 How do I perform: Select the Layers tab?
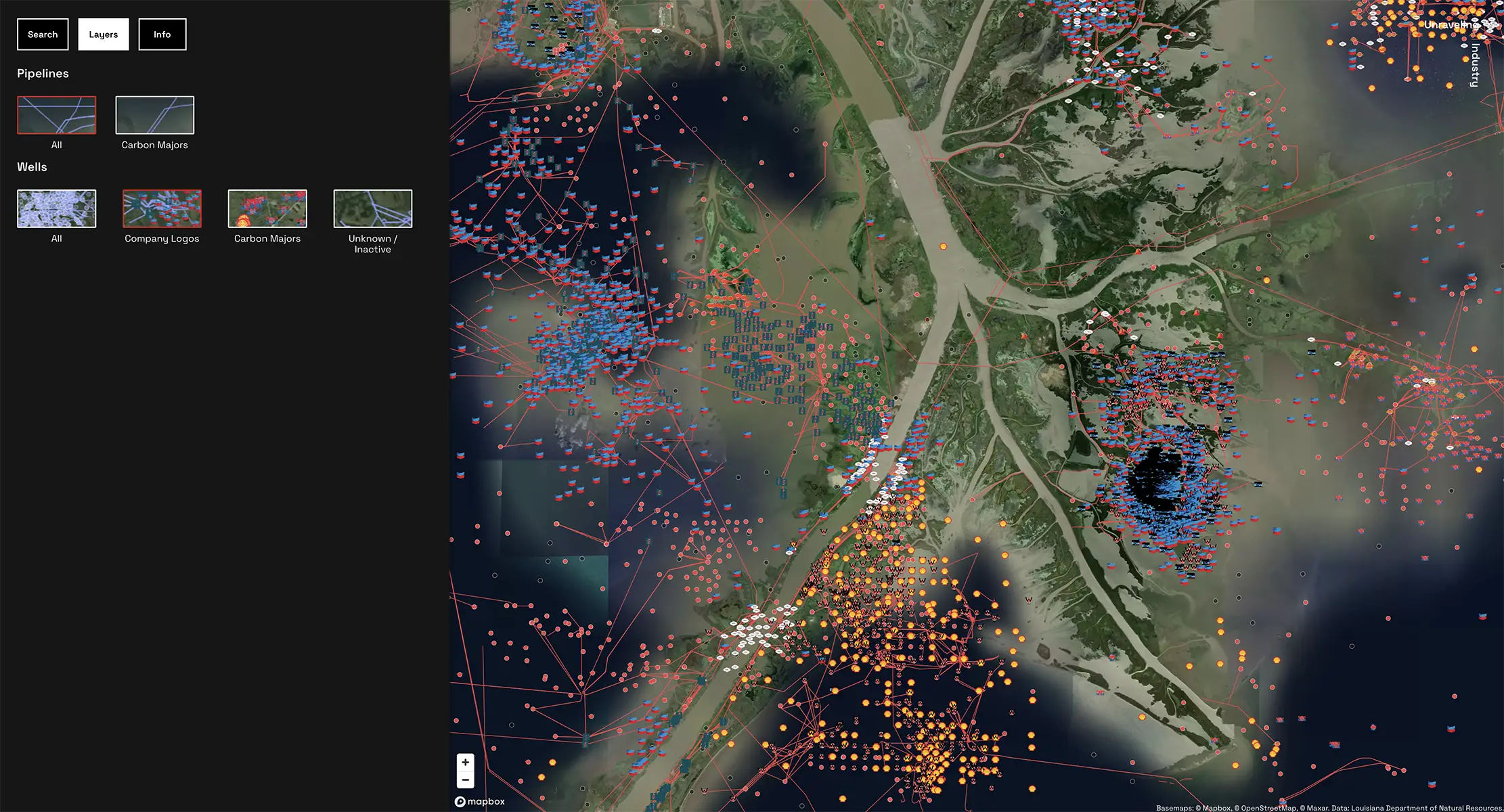103,35
